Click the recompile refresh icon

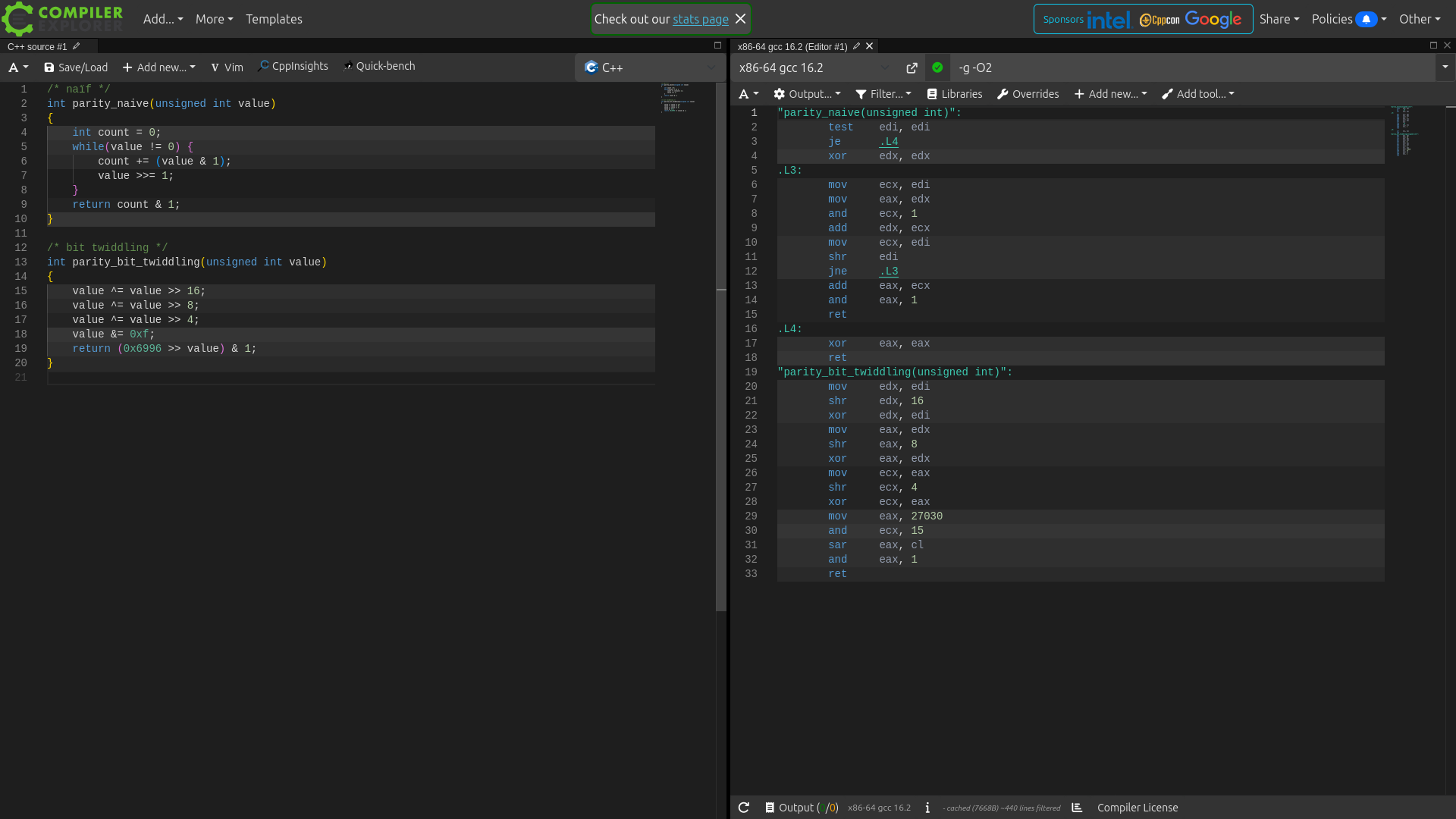click(744, 808)
